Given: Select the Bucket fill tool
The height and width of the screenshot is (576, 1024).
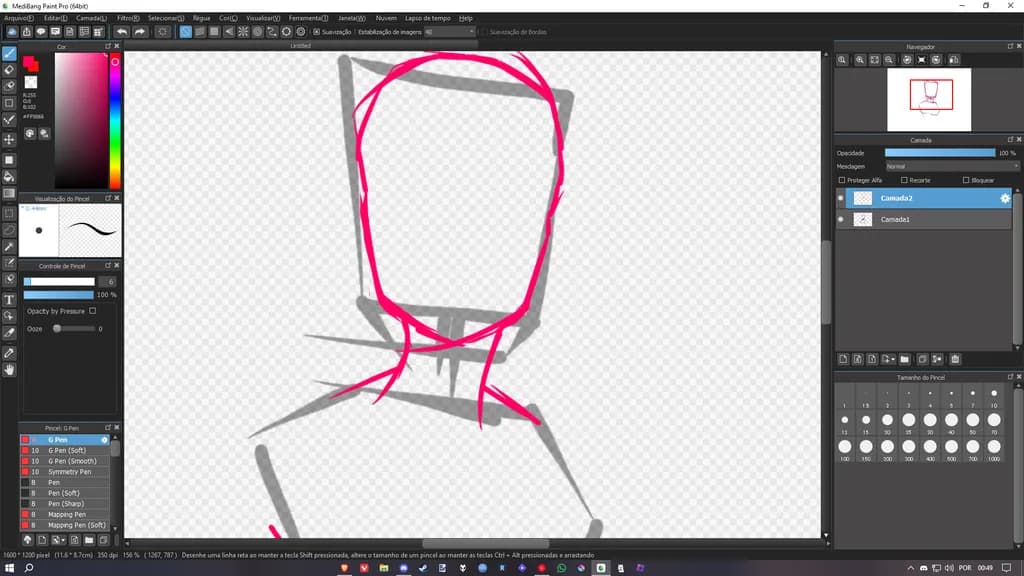Looking at the screenshot, I should [x=9, y=176].
